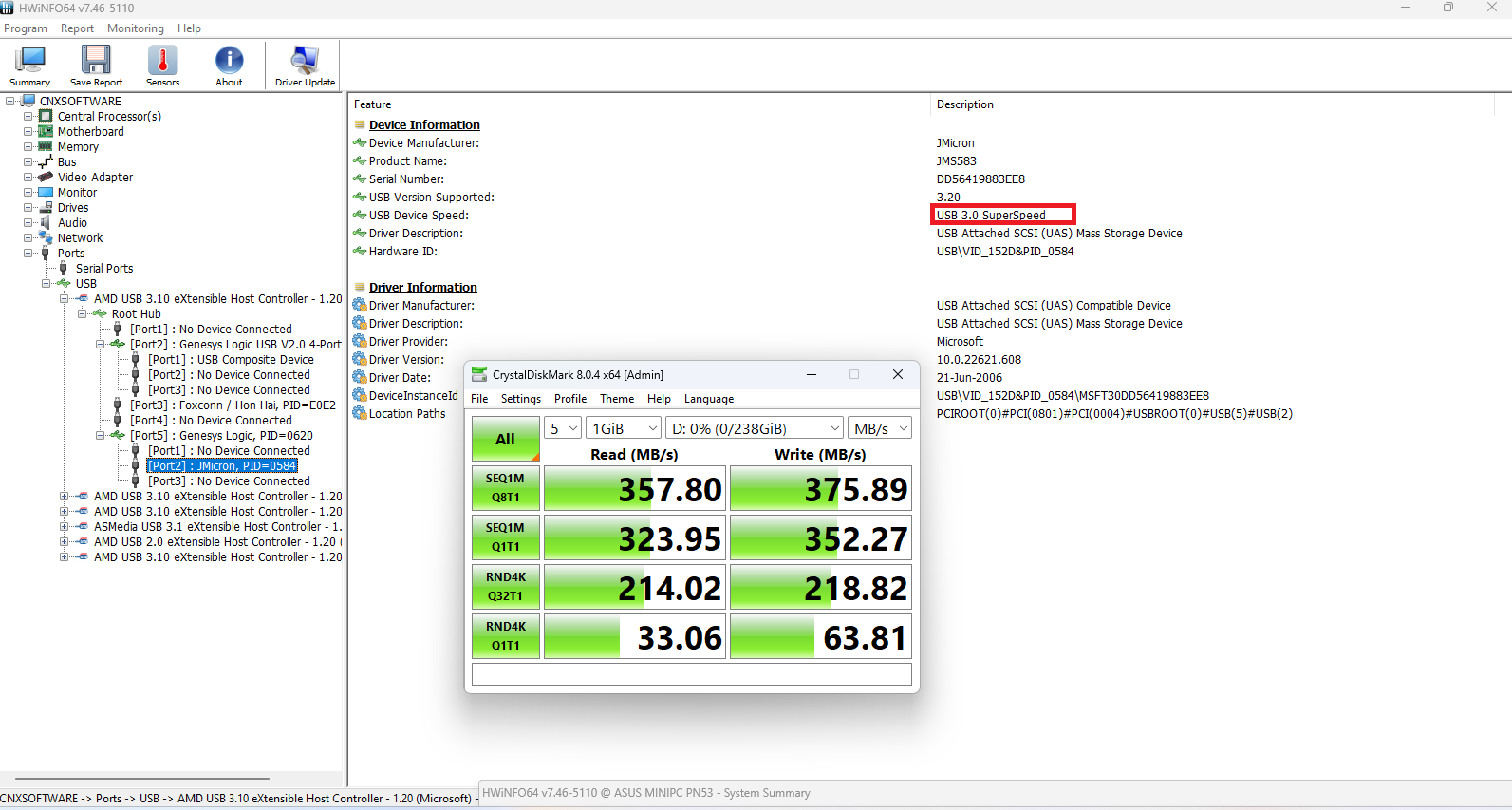Launch Driver Update toolbar icon
The image size is (1512, 810).
305,66
